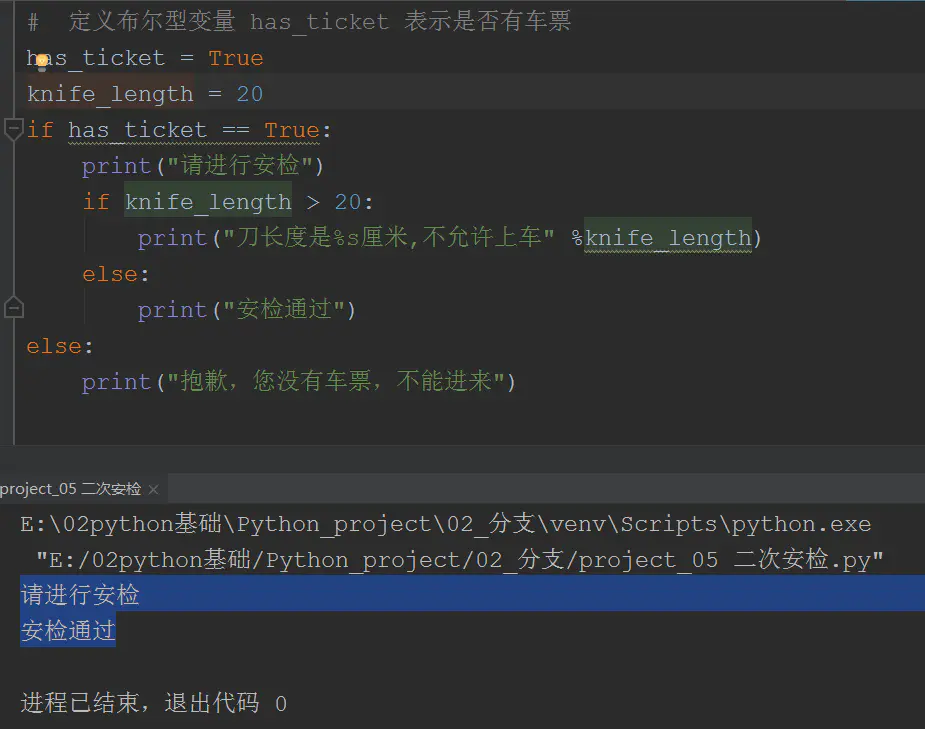Click the comment line about has_ticket

299,22
